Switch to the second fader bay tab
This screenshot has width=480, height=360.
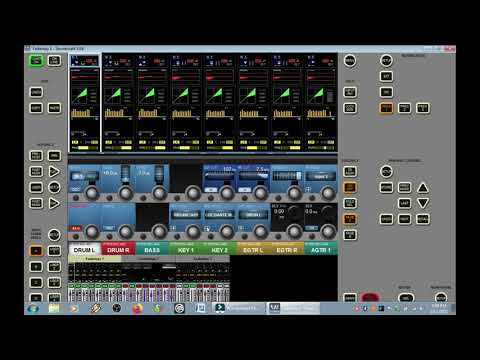pos(148,259)
